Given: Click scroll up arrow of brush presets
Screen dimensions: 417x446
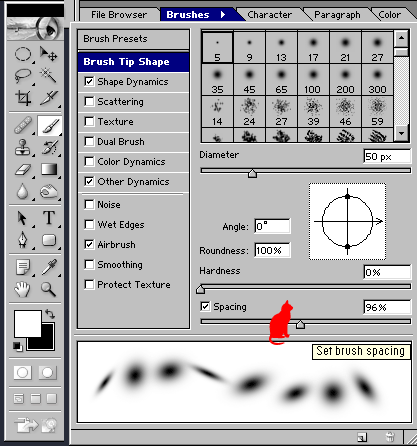Looking at the screenshot, I should [x=401, y=38].
